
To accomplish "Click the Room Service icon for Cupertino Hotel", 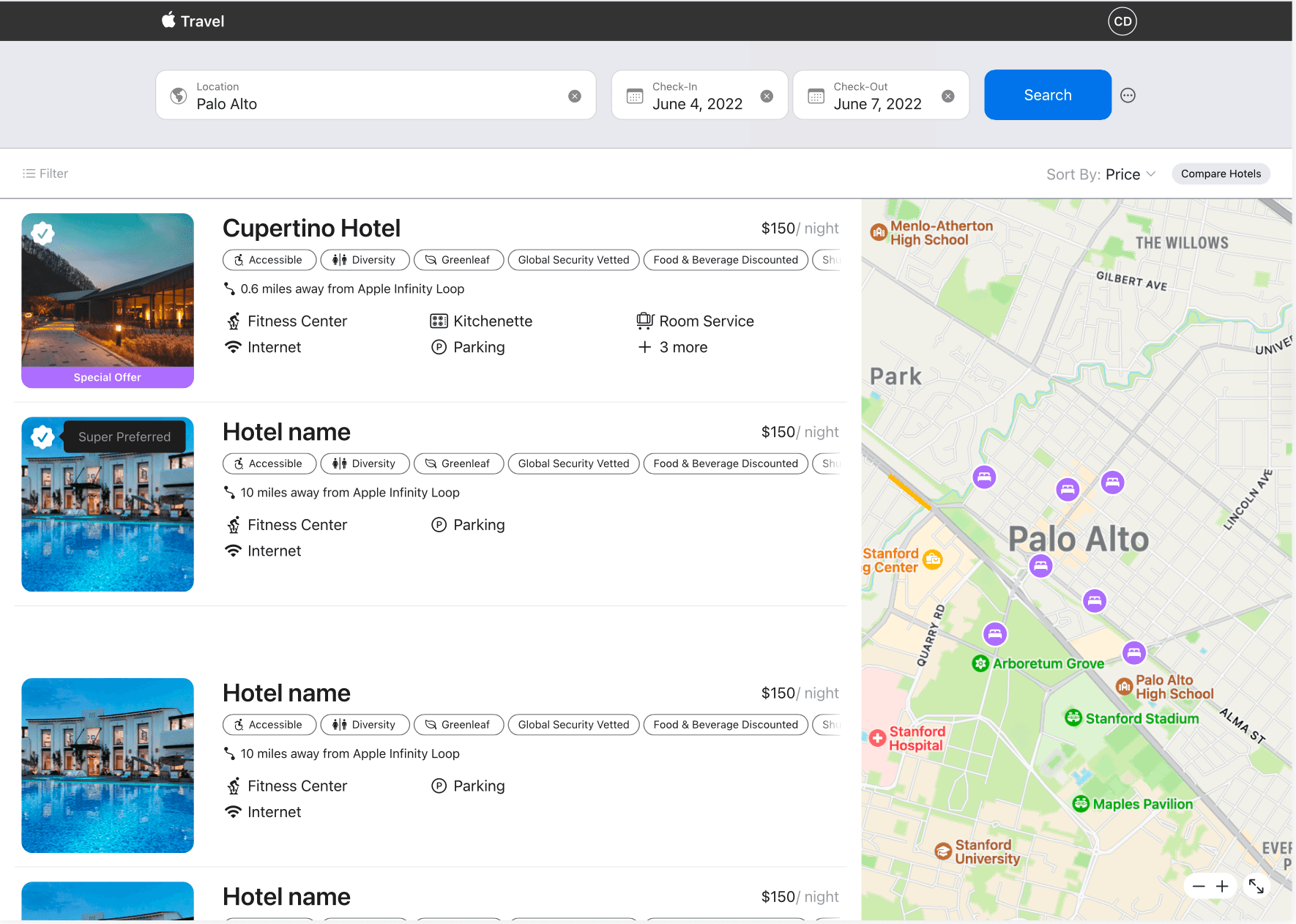I will point(644,321).
